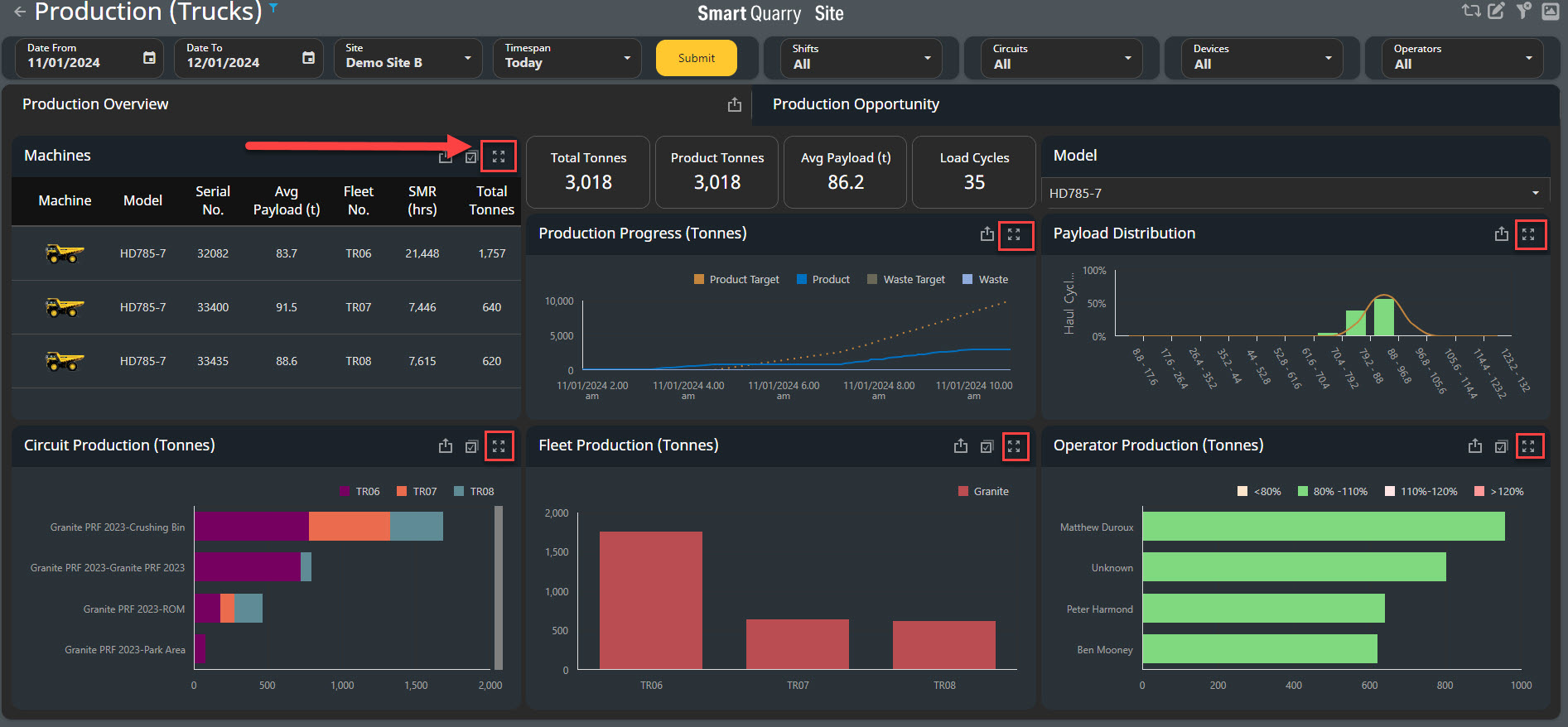This screenshot has width=1568, height=727.
Task: Toggle checkbox icon on Circuit Production panel
Action: pyautogui.click(x=471, y=446)
